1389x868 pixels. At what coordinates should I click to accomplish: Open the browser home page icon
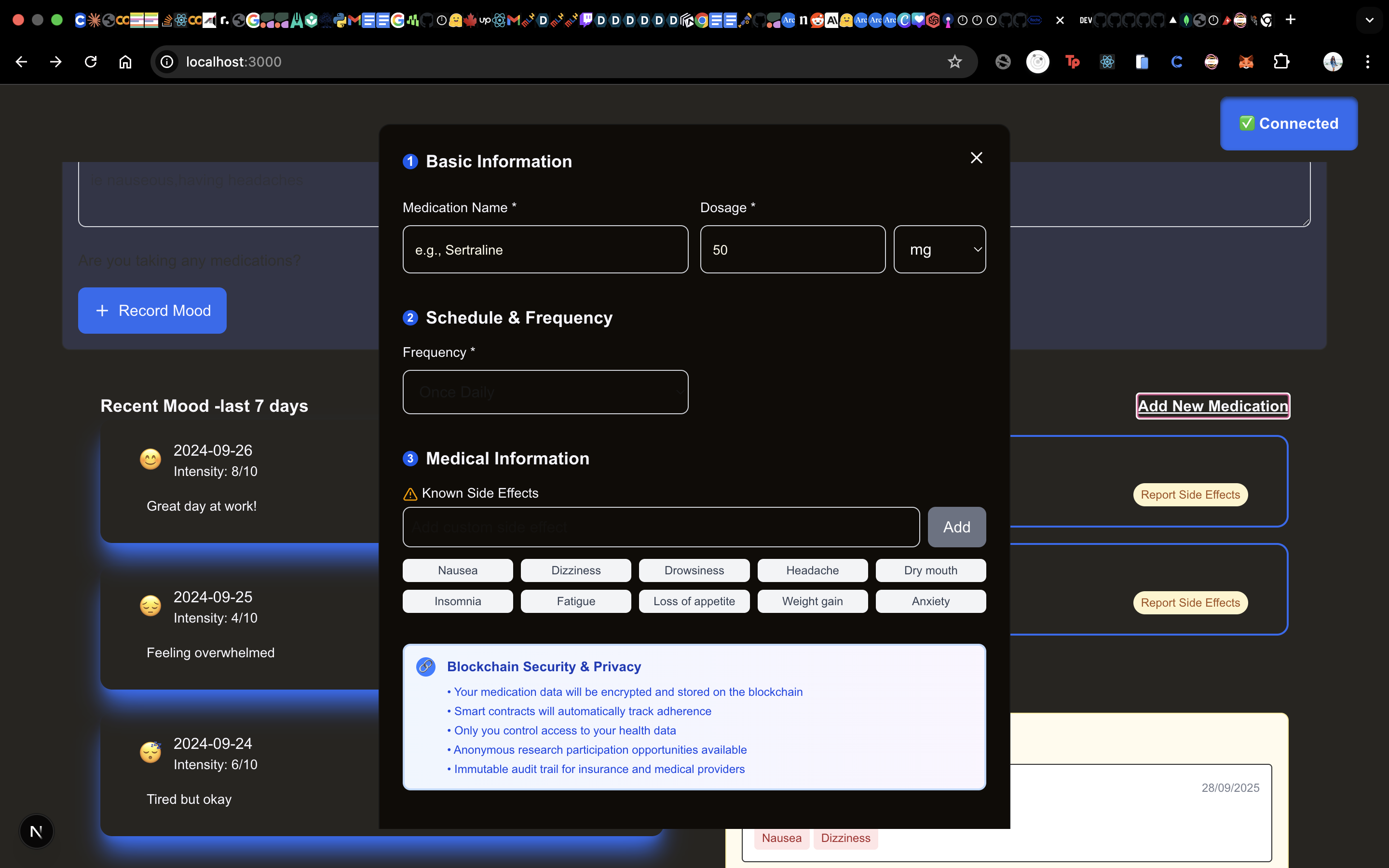click(x=125, y=61)
